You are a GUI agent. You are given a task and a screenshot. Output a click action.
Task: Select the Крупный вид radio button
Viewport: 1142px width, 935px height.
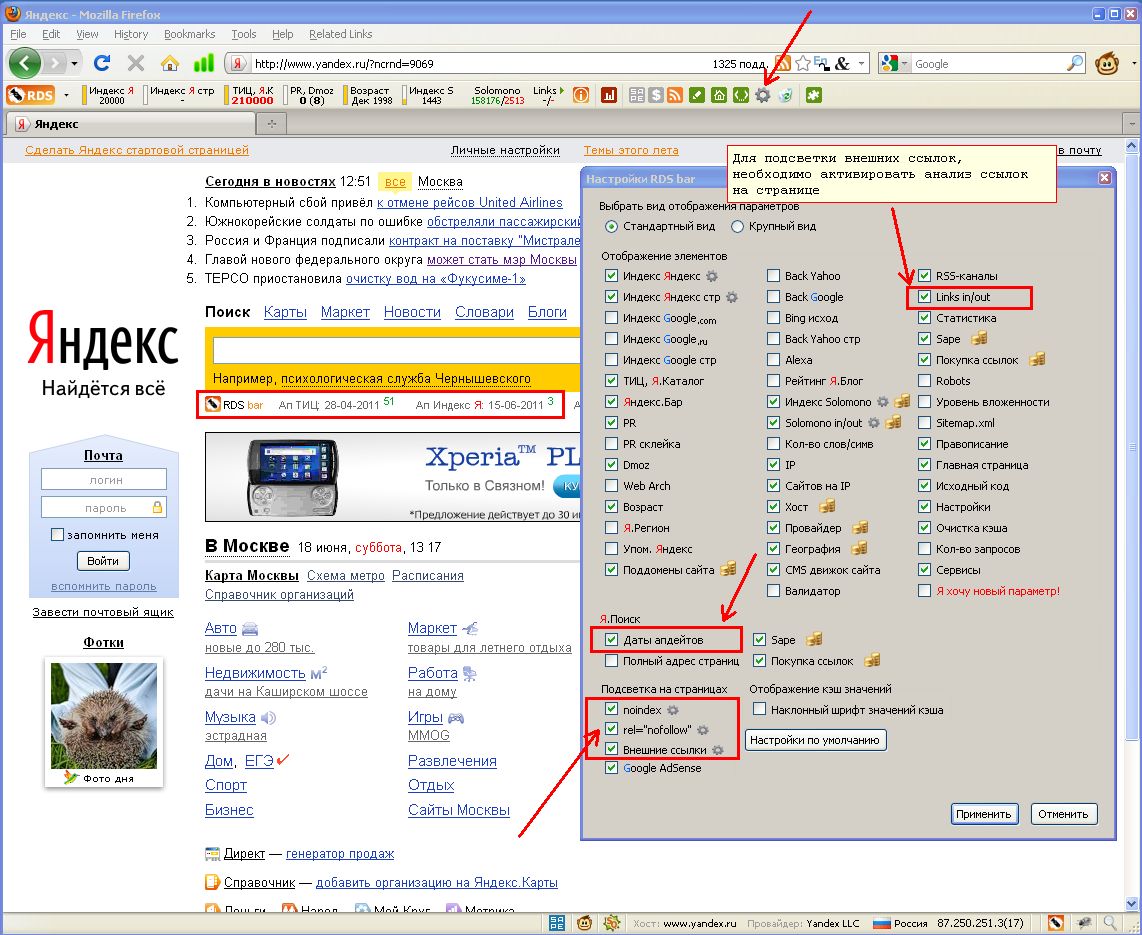tap(738, 226)
